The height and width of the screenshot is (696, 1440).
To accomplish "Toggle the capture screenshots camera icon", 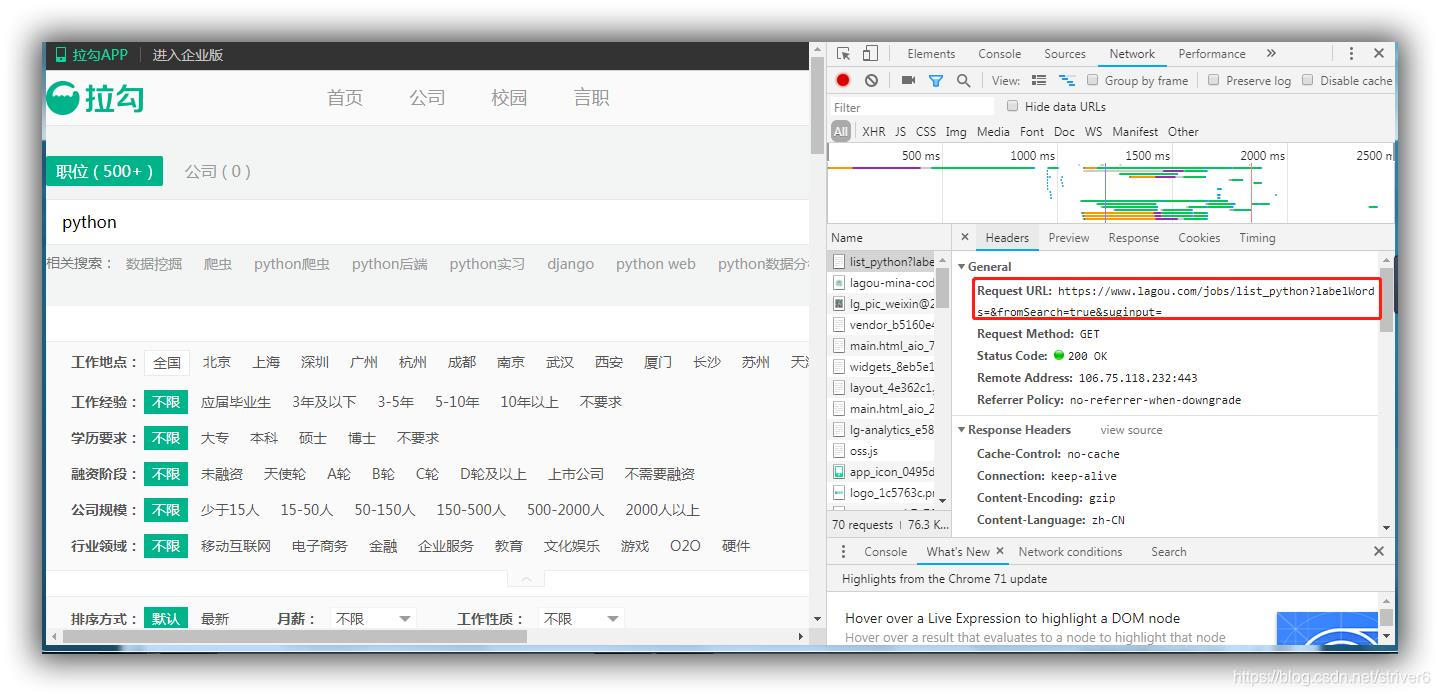I will (x=908, y=81).
